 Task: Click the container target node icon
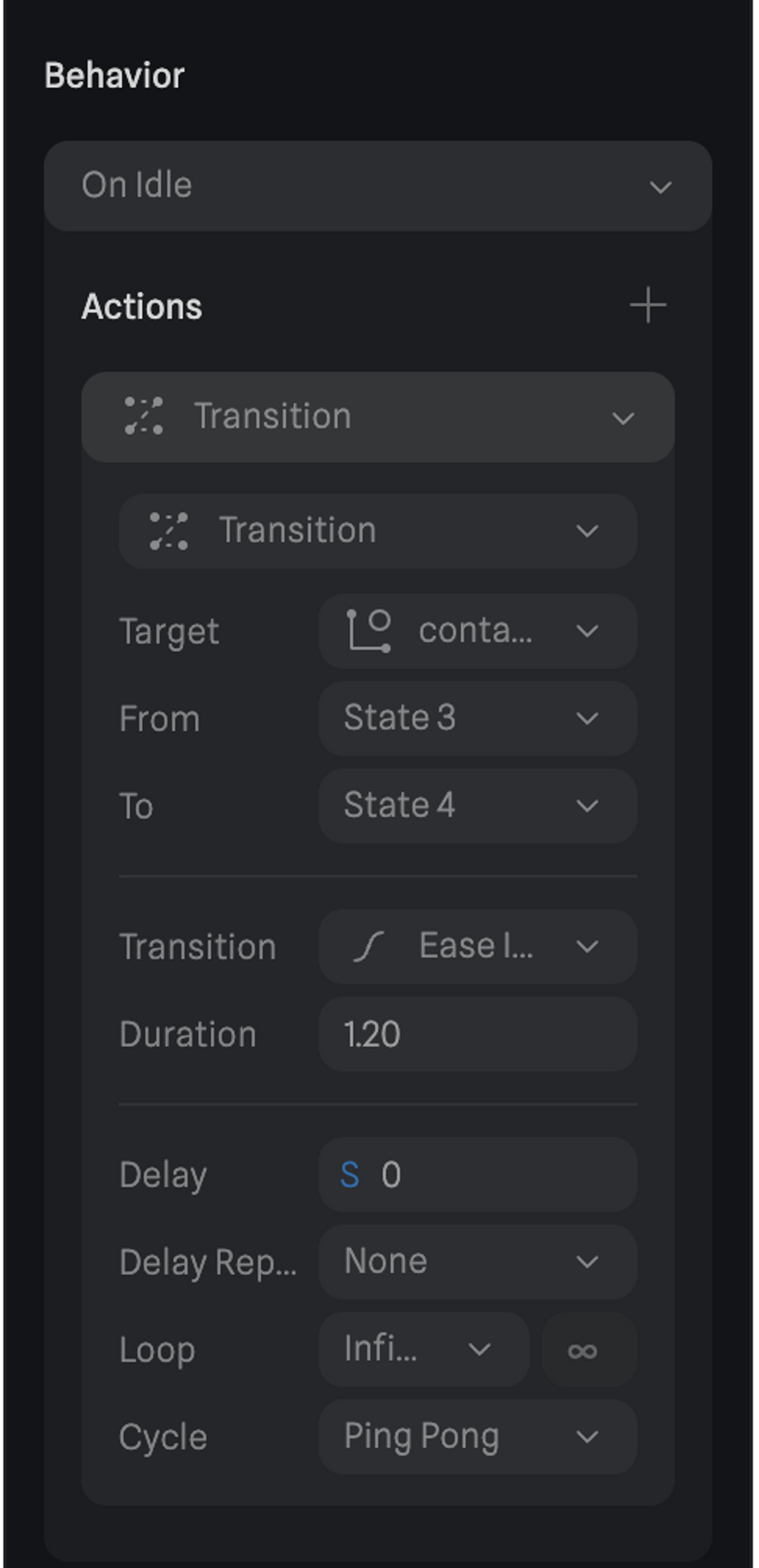pos(369,631)
